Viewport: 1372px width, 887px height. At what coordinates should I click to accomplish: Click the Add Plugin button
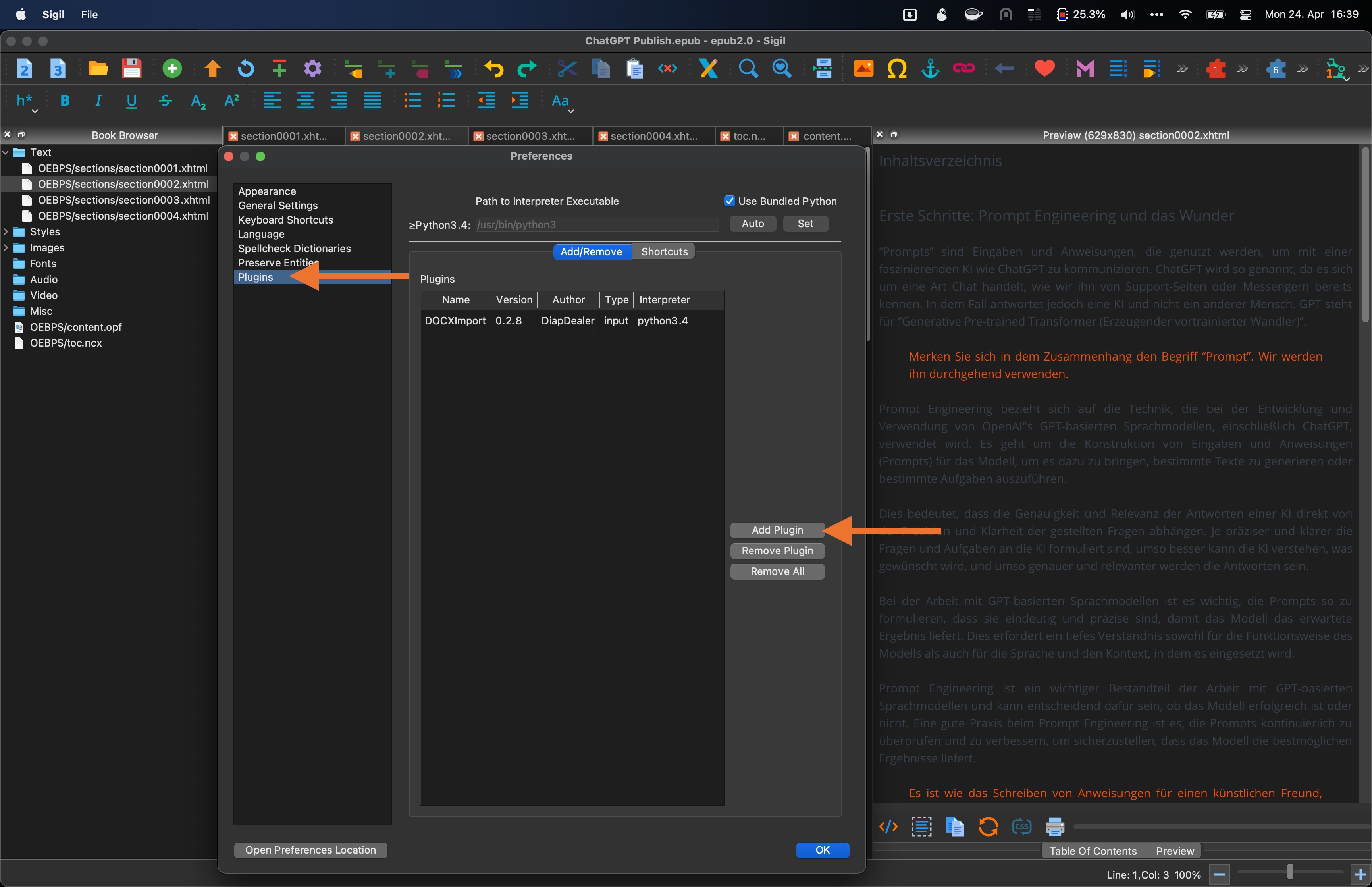pyautogui.click(x=777, y=530)
